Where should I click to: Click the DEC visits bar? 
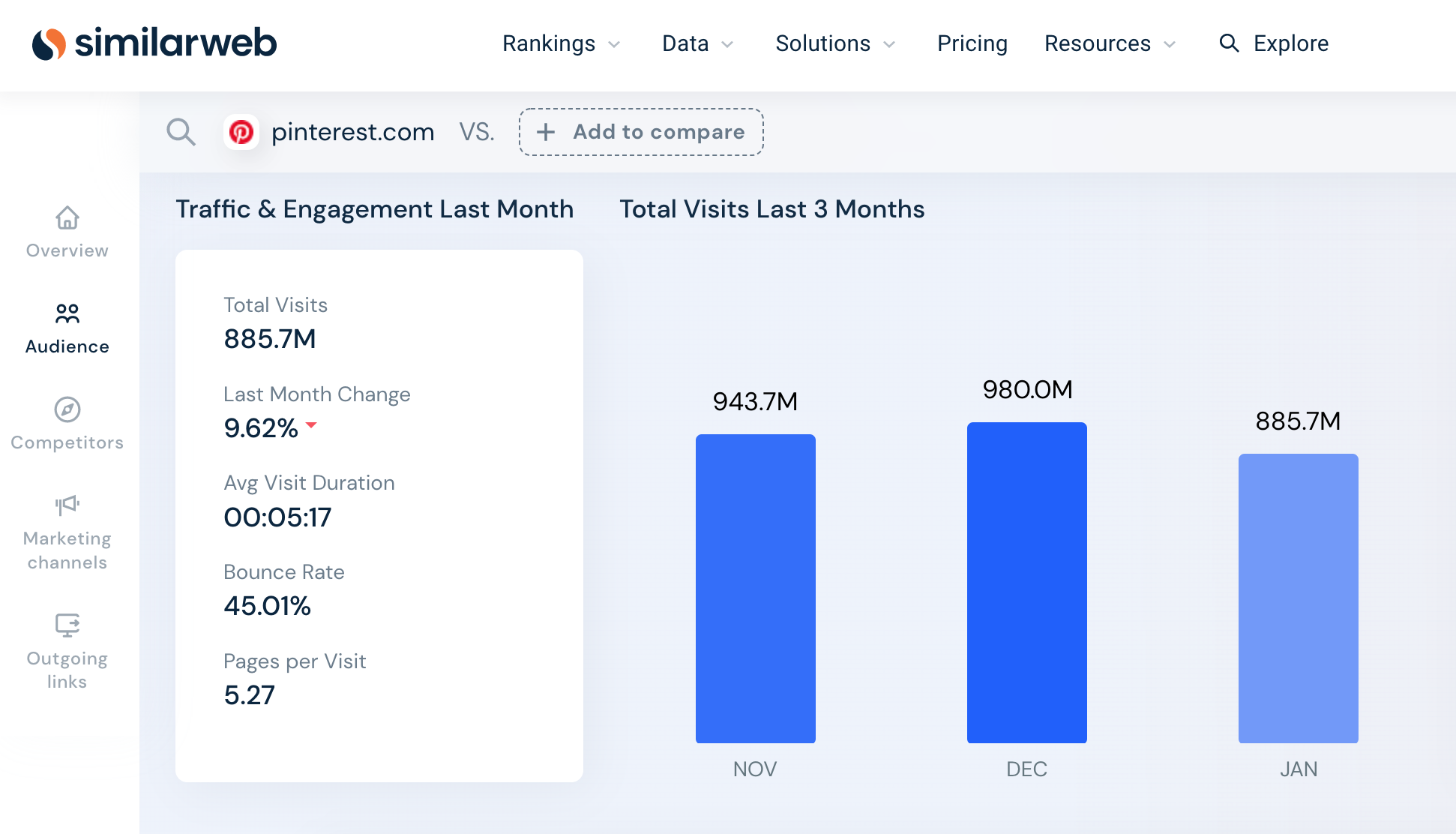tap(1026, 583)
